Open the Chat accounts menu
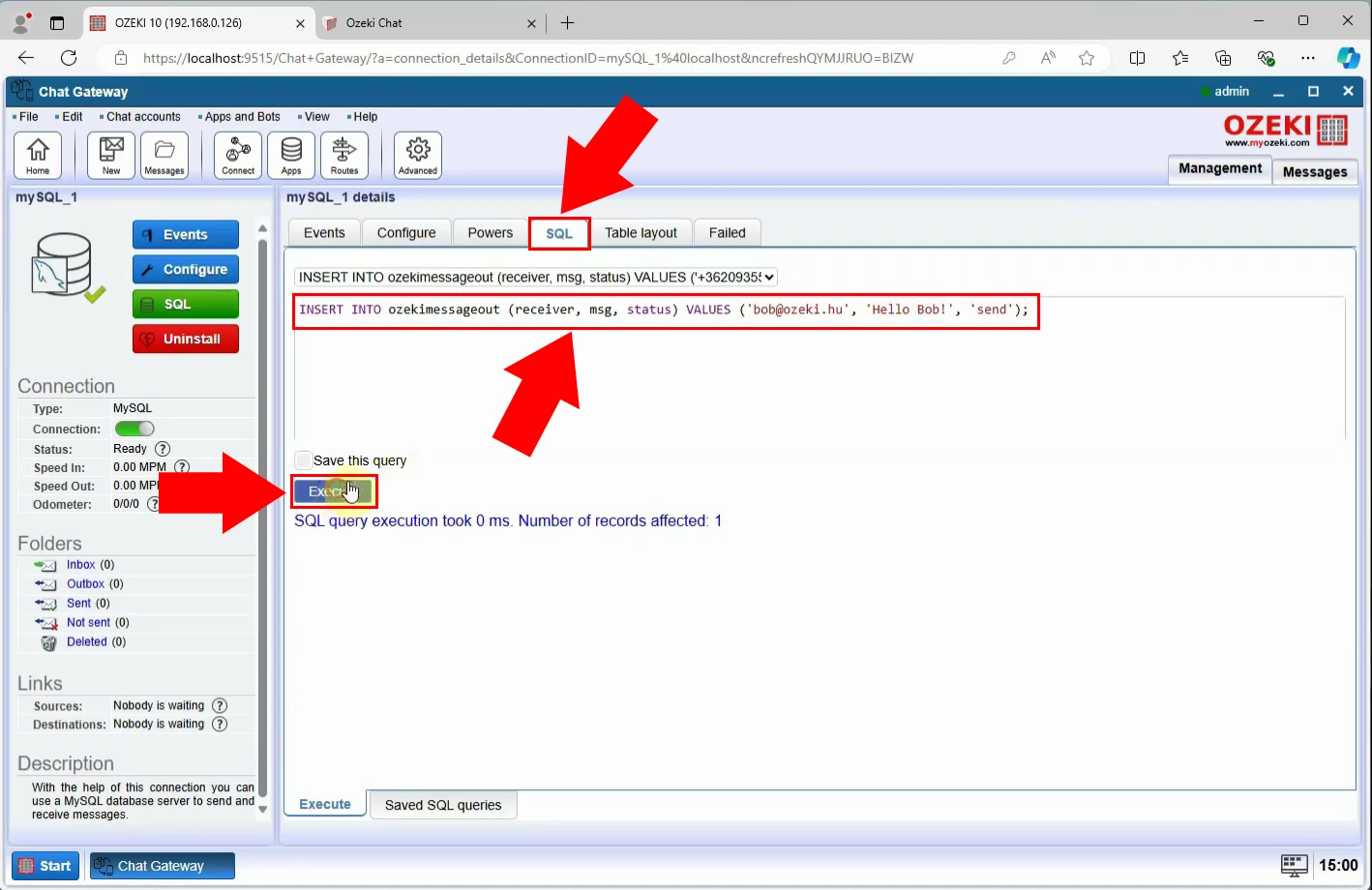The image size is (1372, 890). pos(143,117)
